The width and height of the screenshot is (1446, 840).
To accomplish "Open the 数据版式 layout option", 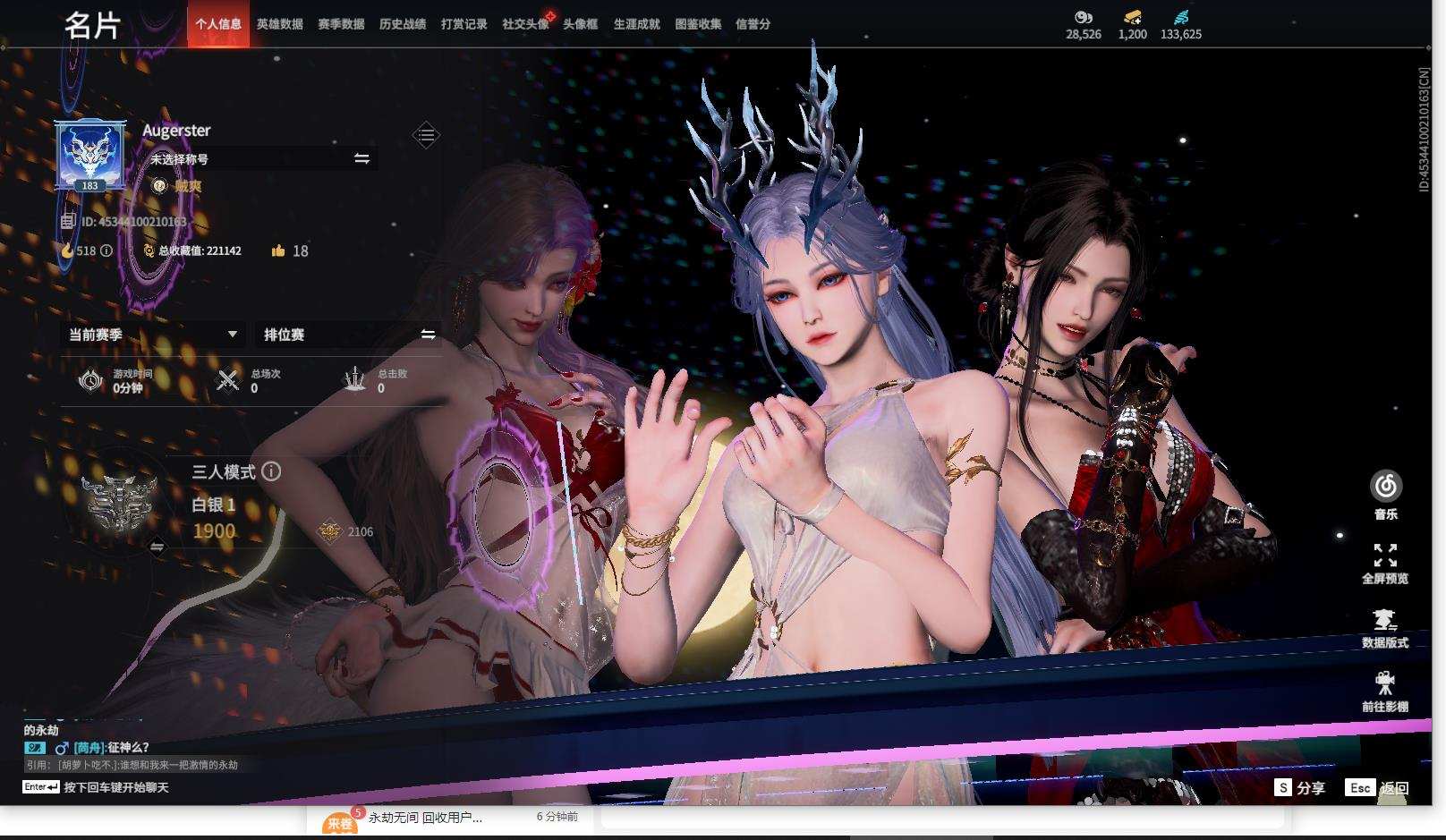I will click(x=1385, y=628).
